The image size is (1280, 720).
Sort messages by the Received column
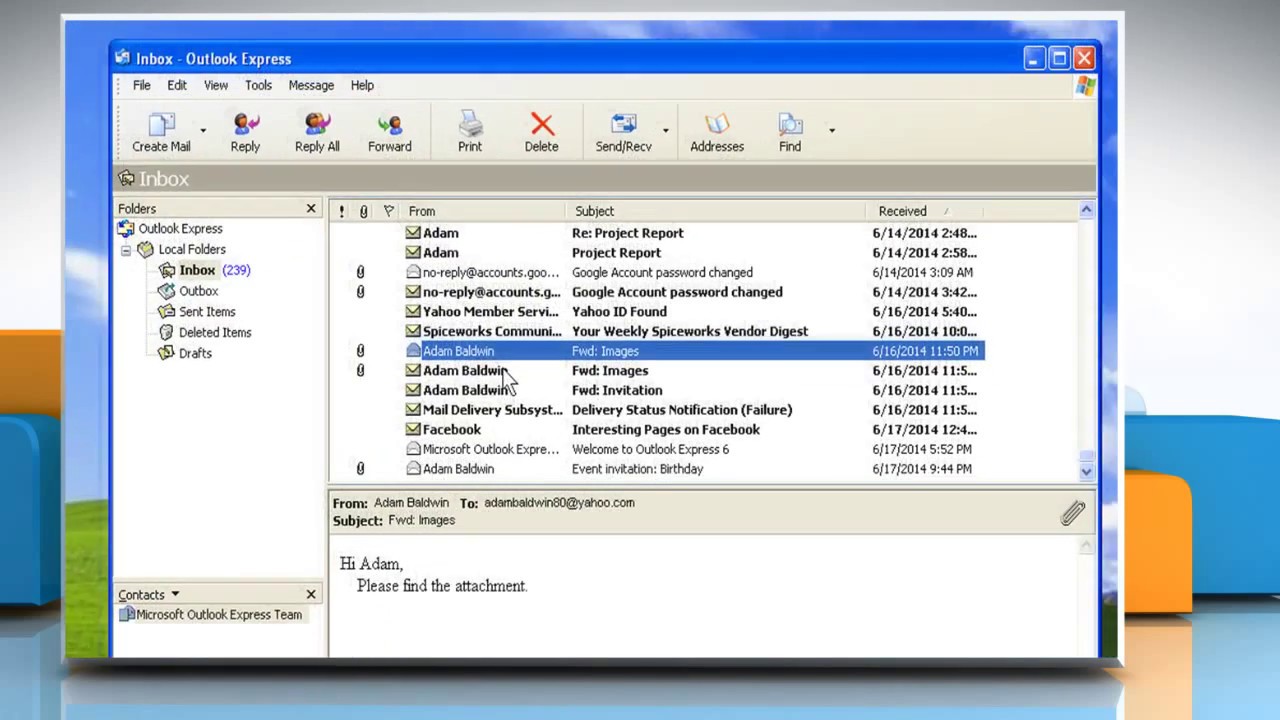[x=925, y=211]
